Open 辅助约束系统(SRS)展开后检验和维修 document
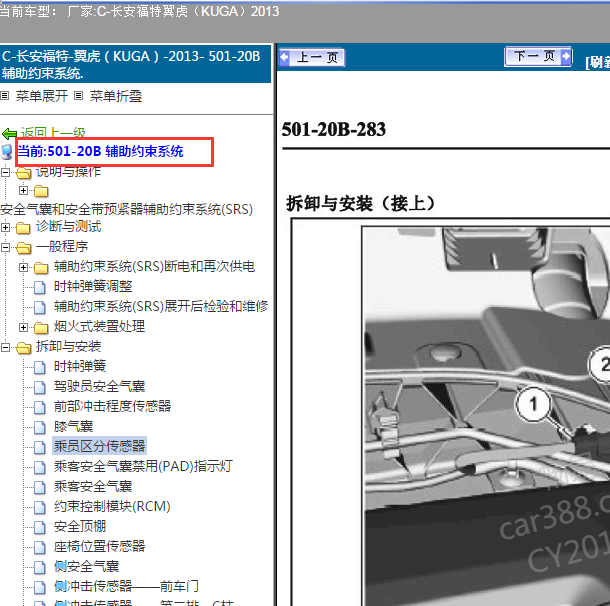The width and height of the screenshot is (610, 606). 161,307
